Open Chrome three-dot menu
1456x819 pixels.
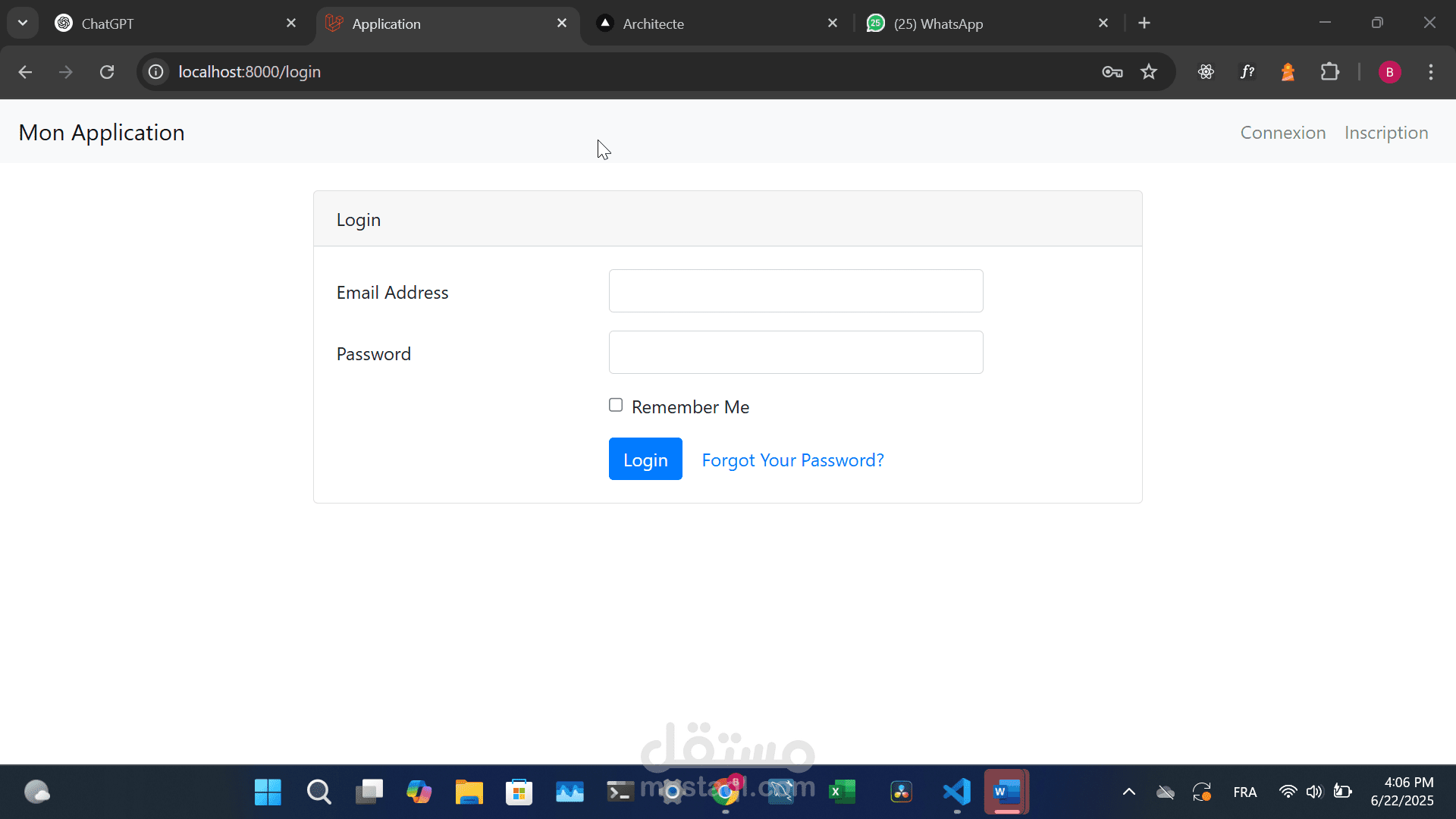pos(1431,72)
